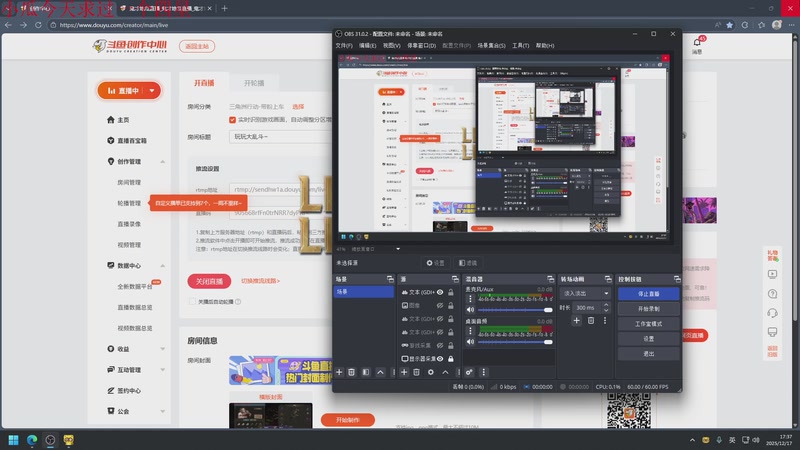Collapse the 创作管理 section in sidebar
Viewport: 800px width, 450px height.
[x=163, y=162]
